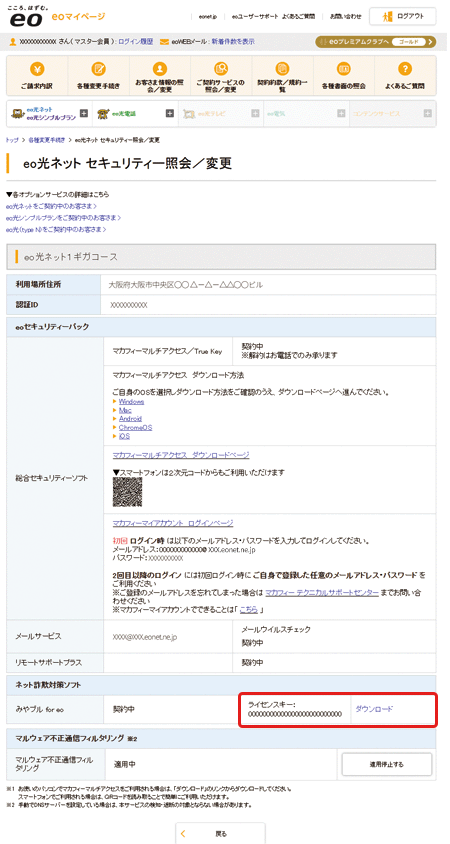Open the Mac download instructions link
Image resolution: width=450 pixels, height=844 pixels.
click(125, 411)
